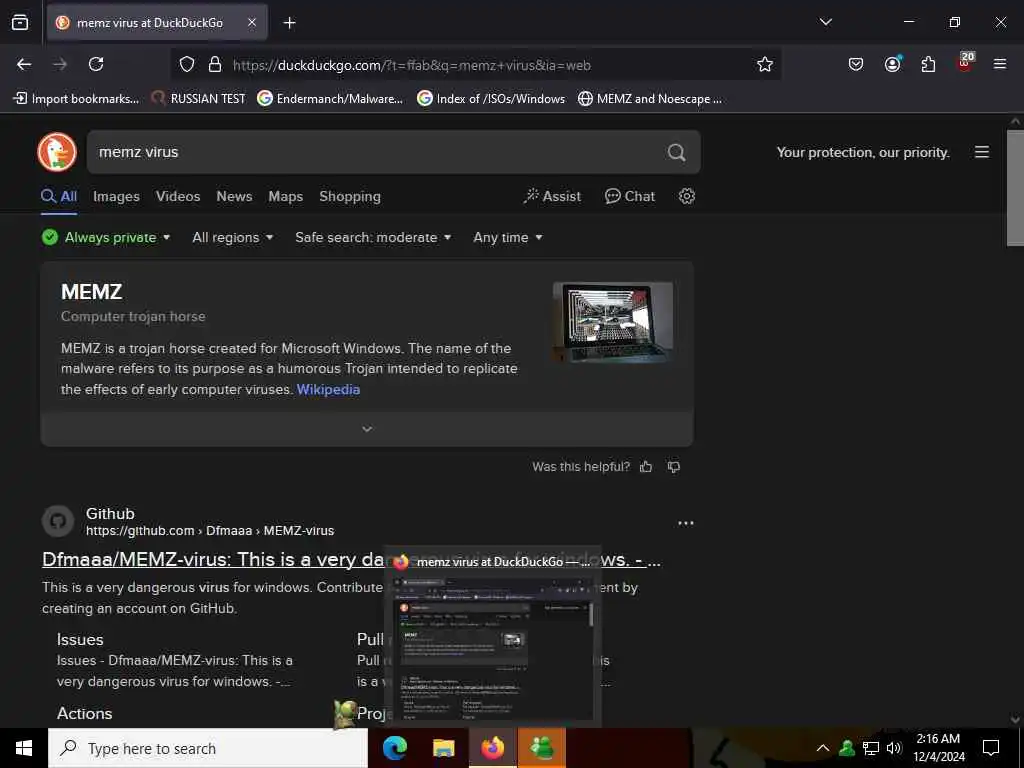This screenshot has height=768, width=1024.
Task: Switch to the Shopping tab
Action: coord(349,197)
